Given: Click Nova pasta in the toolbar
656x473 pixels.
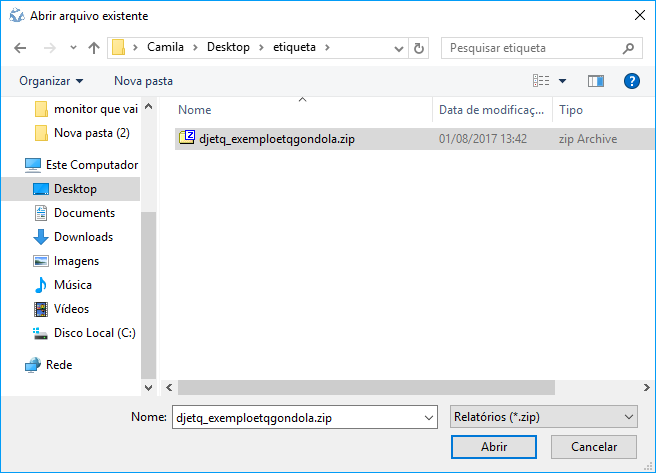Looking at the screenshot, I should click(143, 80).
